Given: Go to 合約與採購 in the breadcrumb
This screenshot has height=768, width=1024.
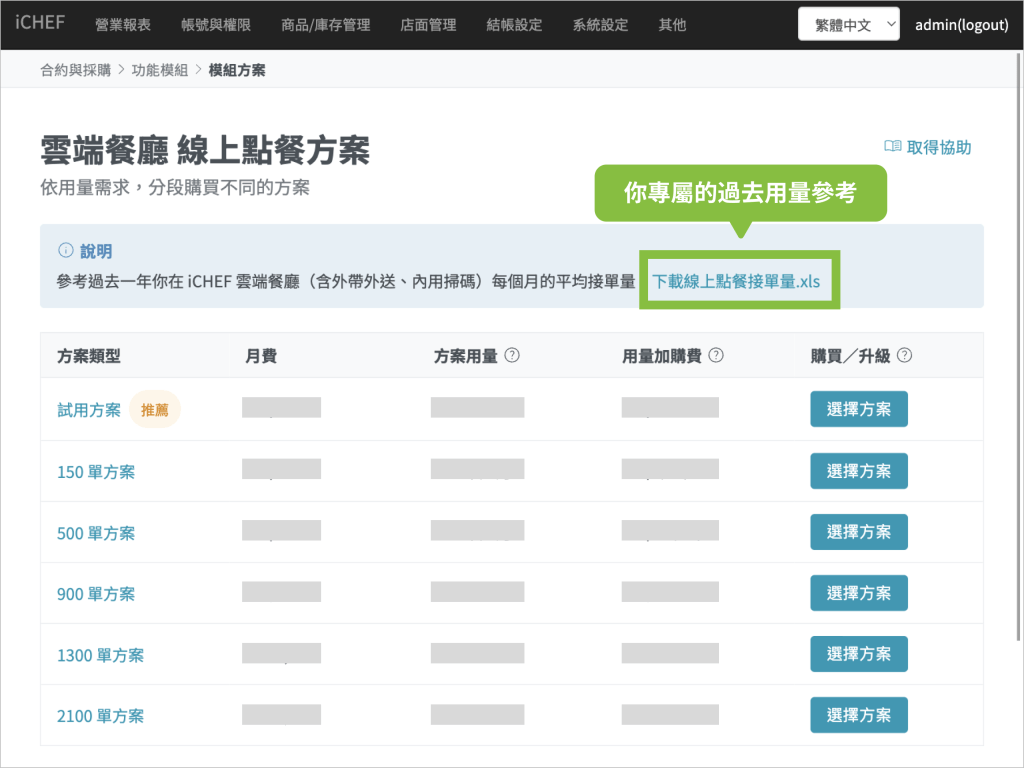Looking at the screenshot, I should [x=76, y=70].
